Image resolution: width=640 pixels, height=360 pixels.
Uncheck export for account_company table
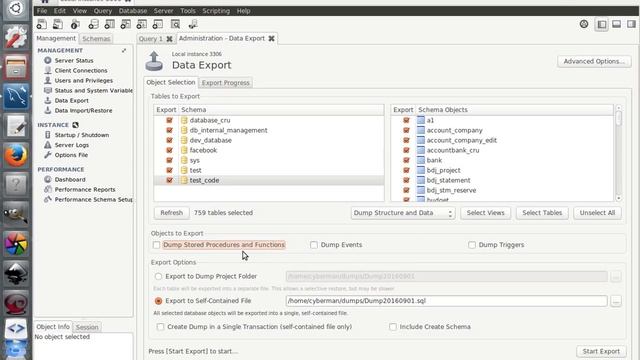(x=406, y=130)
